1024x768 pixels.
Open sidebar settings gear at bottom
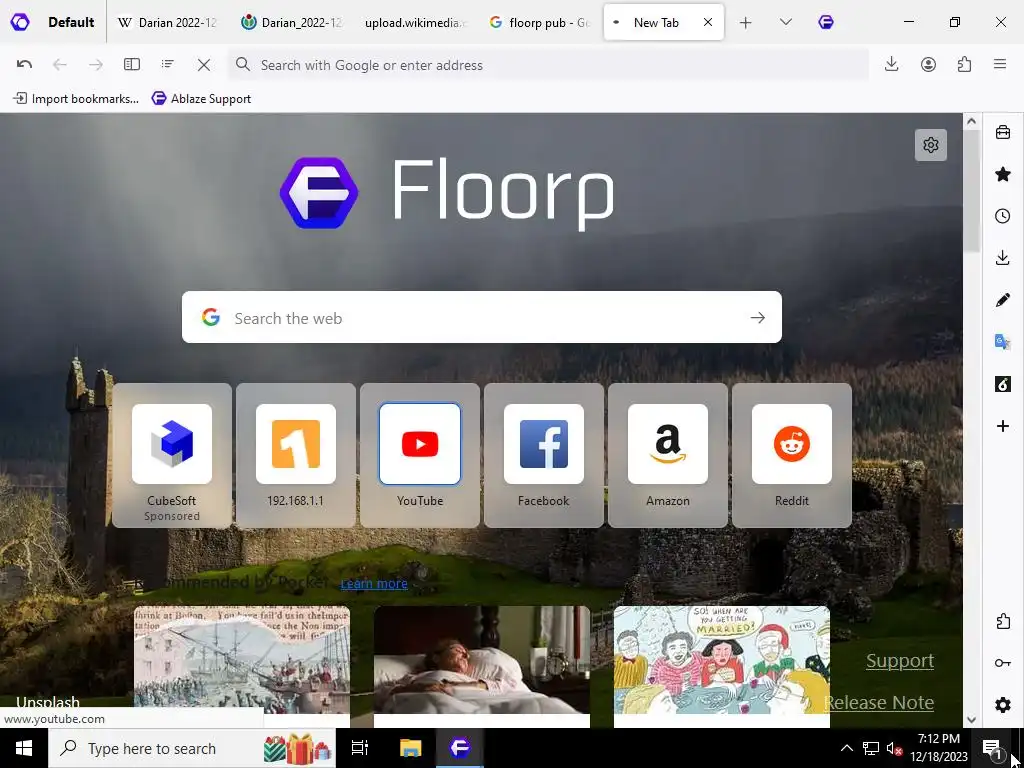tap(1003, 705)
